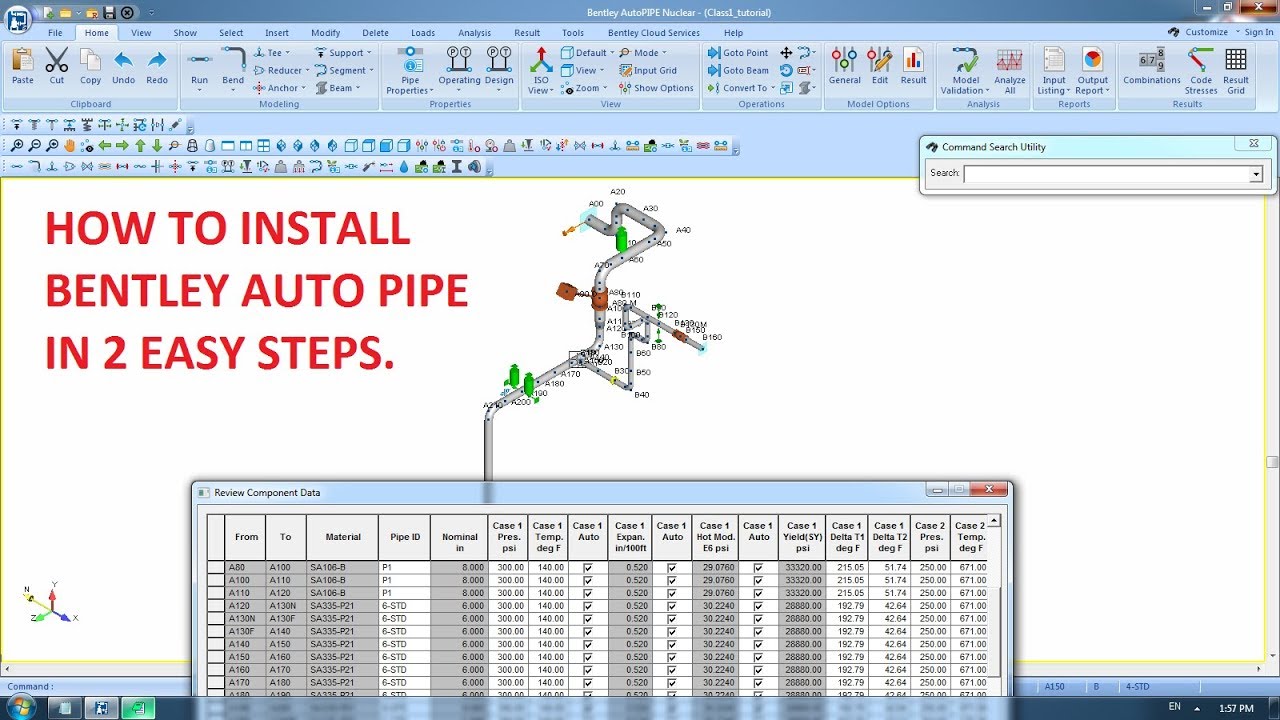This screenshot has width=1280, height=720.
Task: Click Goto Point in Operations group
Action: click(738, 53)
